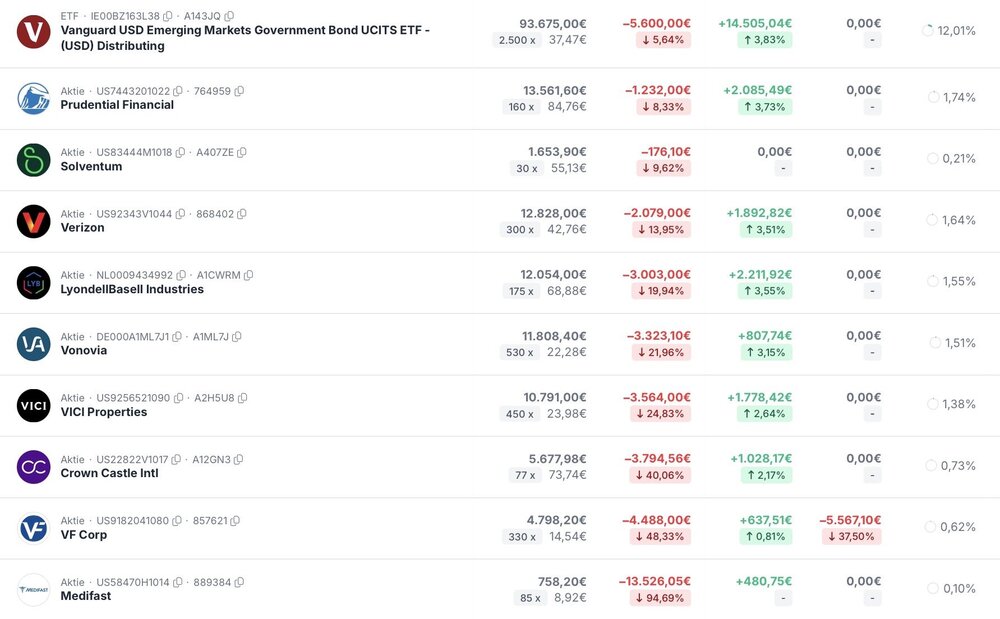Click VF Corp's red 37,50% badge

(850, 536)
